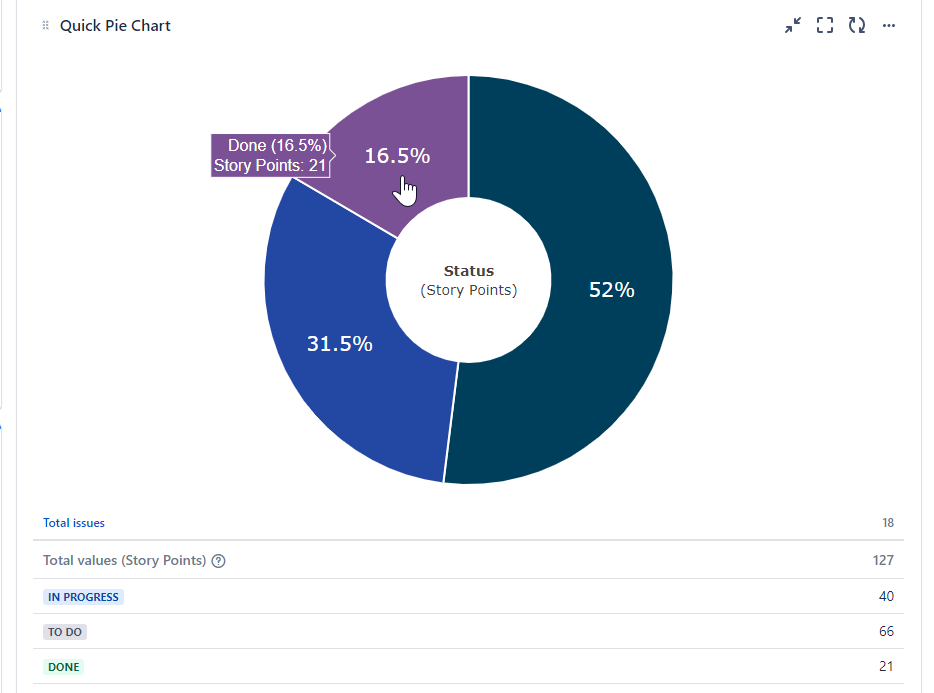Screen dimensions: 934x693
Task: Toggle the DONE legend badge
Action: pos(63,666)
